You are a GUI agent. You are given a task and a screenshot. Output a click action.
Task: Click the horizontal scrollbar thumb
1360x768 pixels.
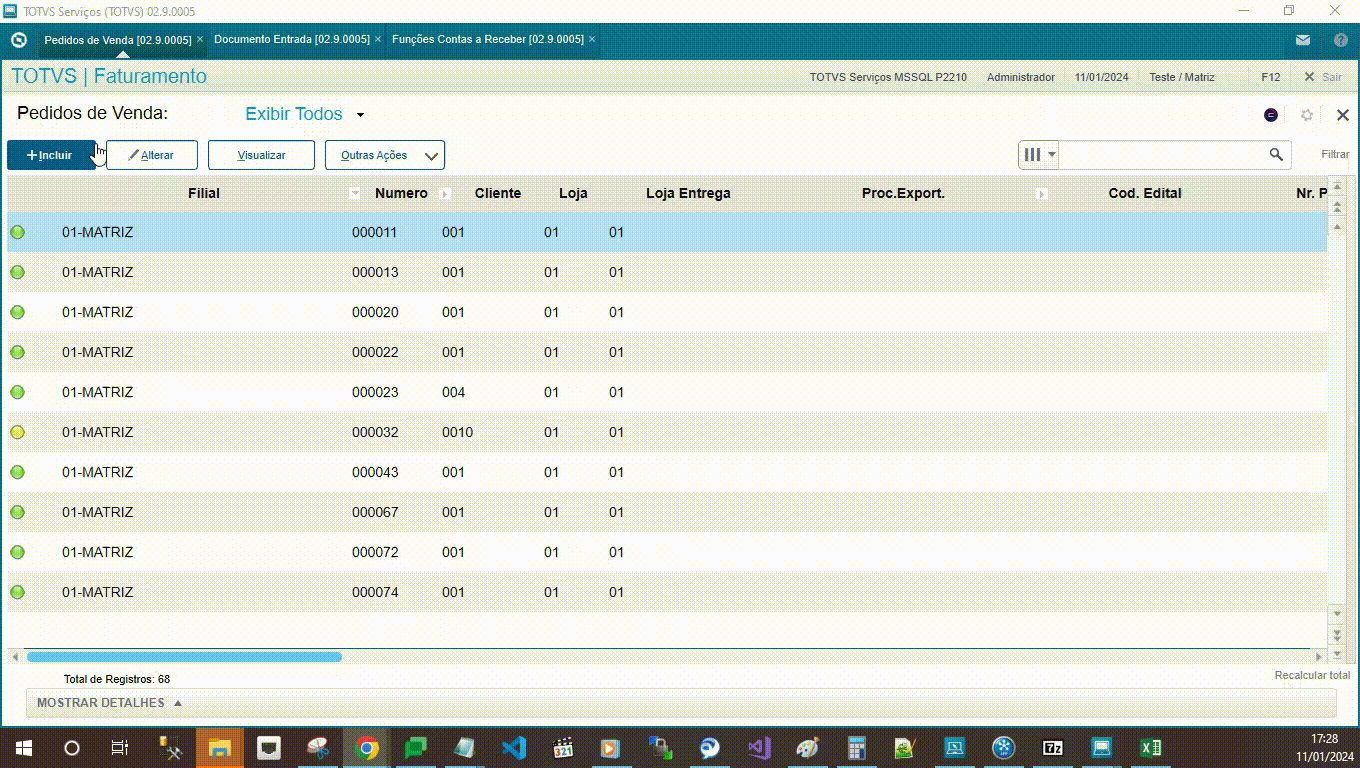point(184,657)
